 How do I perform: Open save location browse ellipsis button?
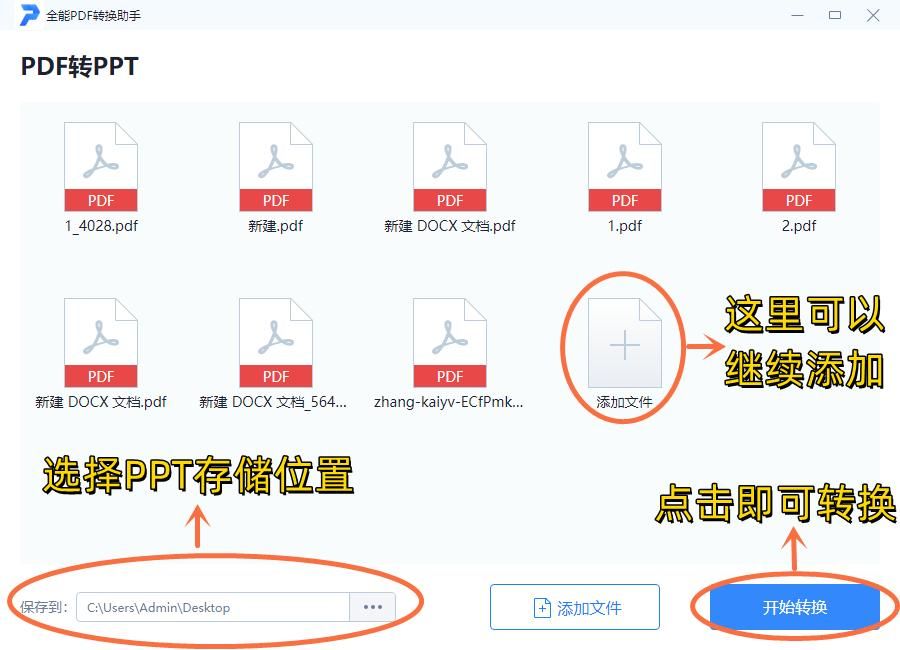[373, 607]
